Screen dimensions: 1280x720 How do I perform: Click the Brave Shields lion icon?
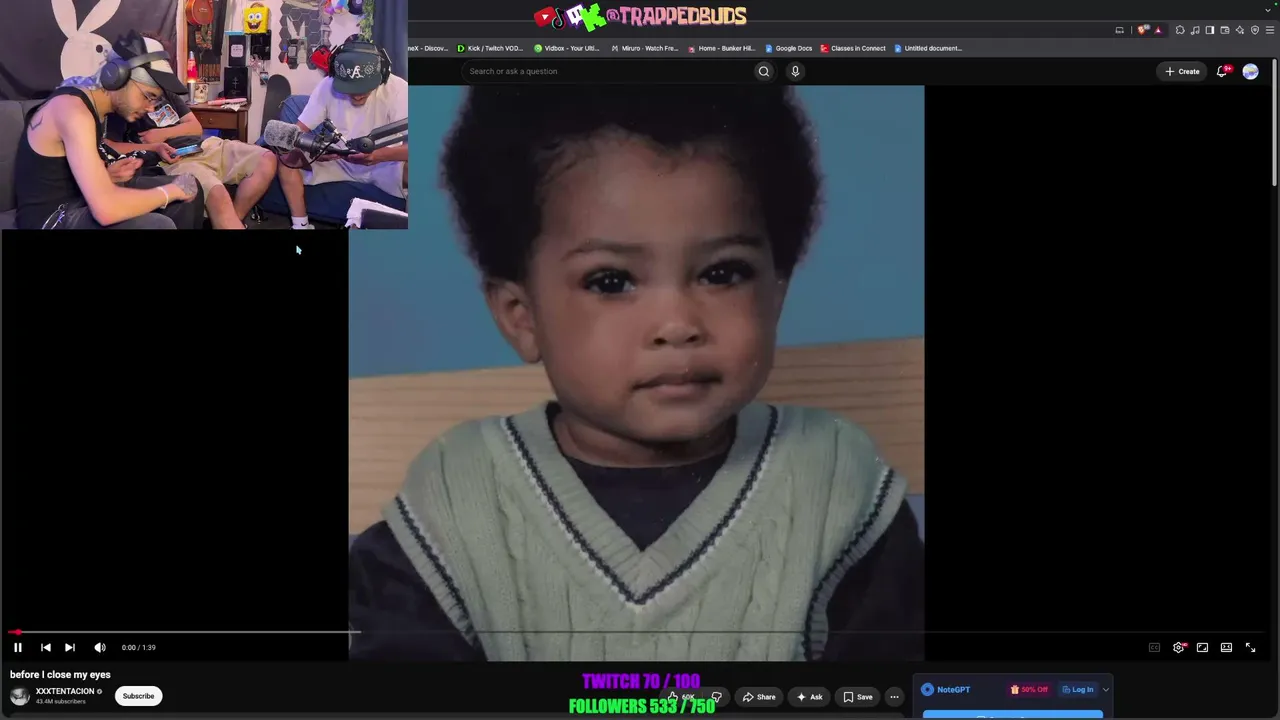[1143, 30]
